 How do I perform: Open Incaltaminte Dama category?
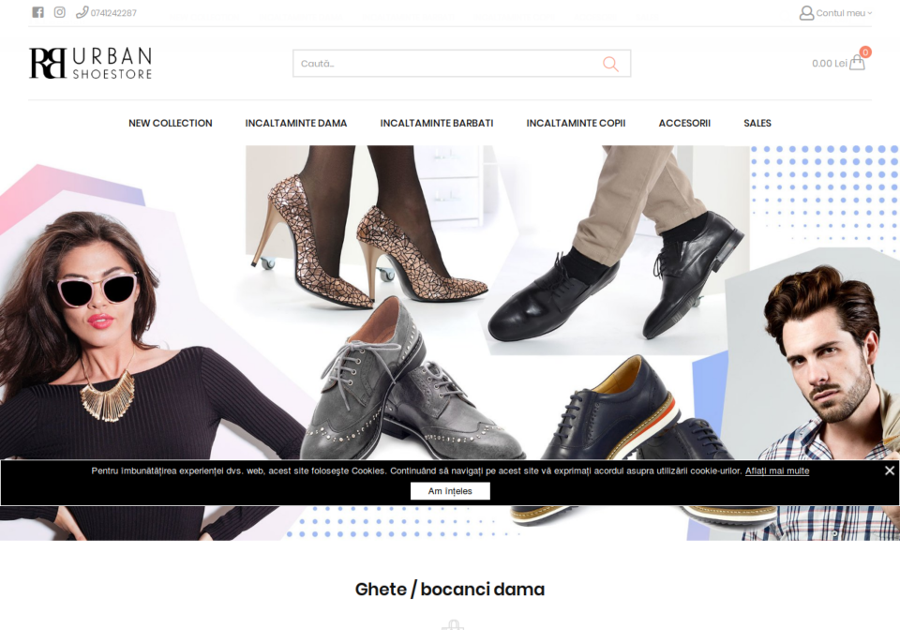[x=296, y=123]
